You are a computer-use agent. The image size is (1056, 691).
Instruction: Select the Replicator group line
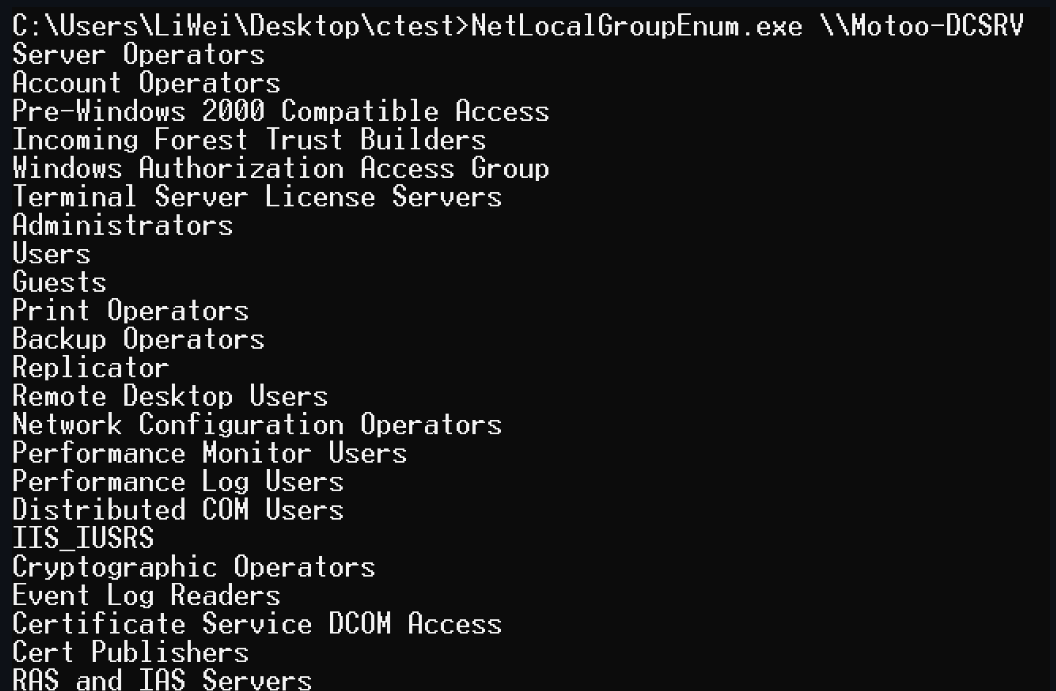pos(91,368)
